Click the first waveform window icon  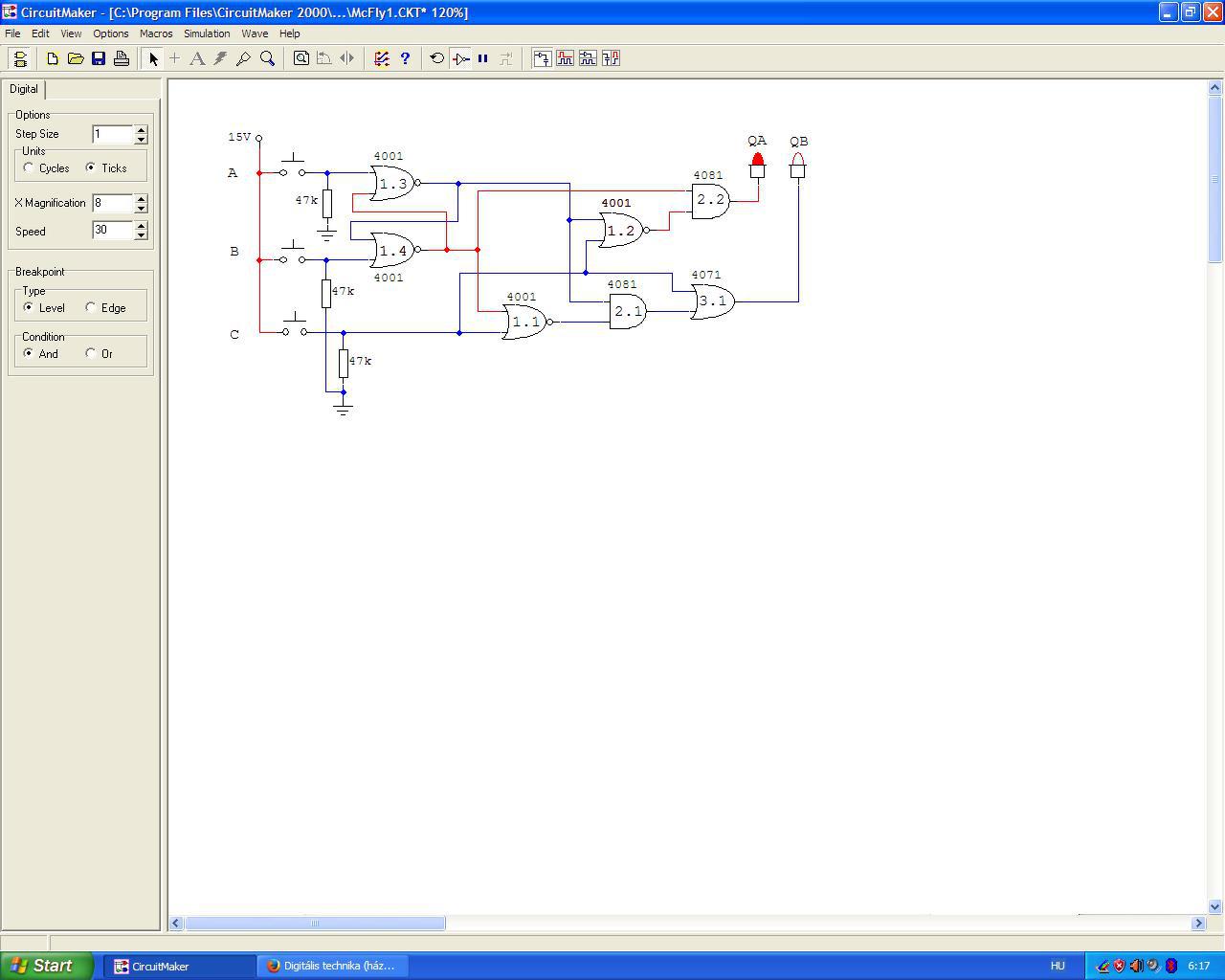542,58
